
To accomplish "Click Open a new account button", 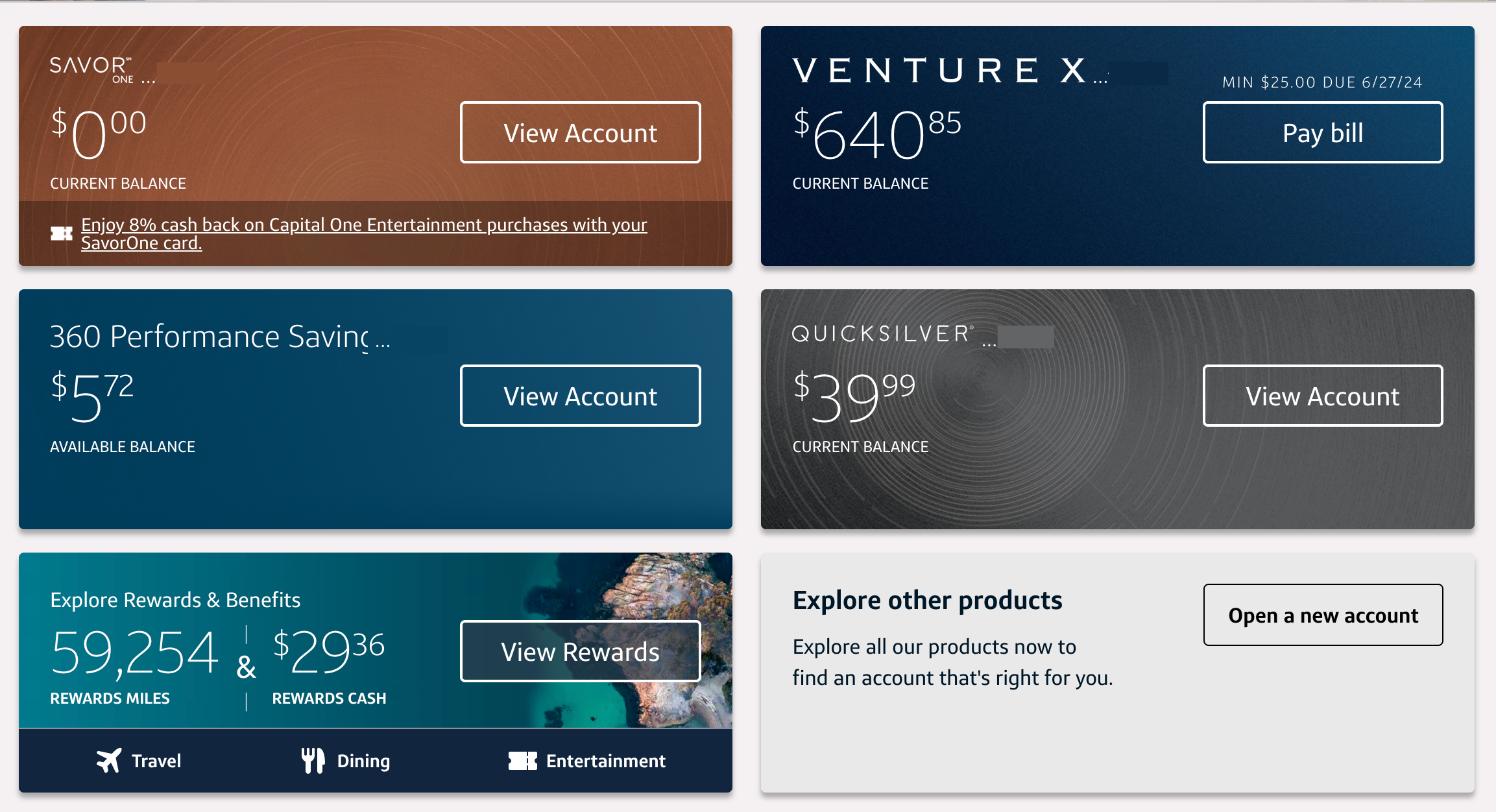I will 1323,615.
